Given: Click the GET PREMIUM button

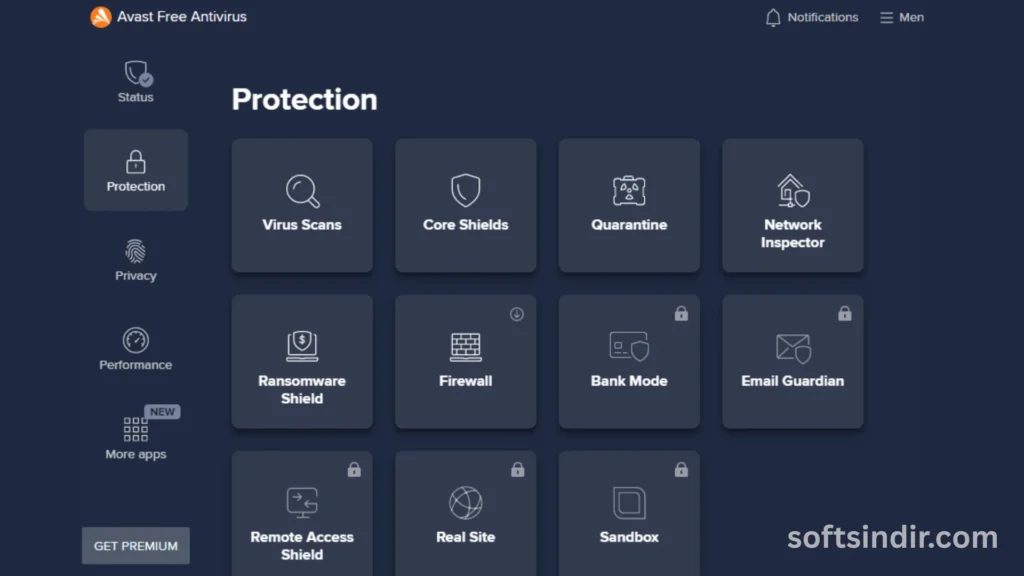Looking at the screenshot, I should click(136, 546).
